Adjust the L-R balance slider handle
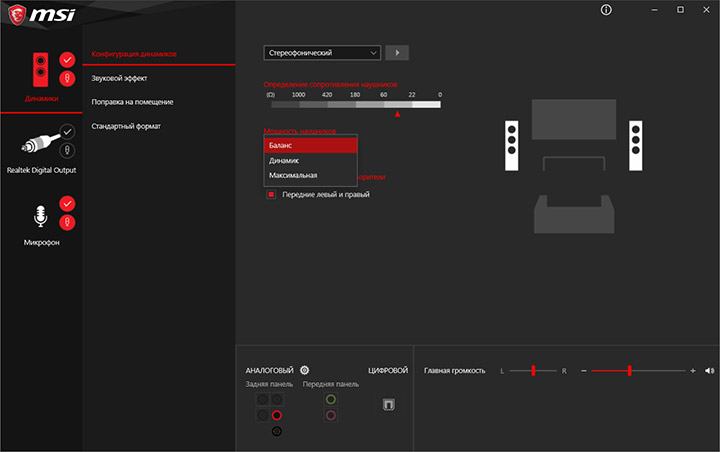The width and height of the screenshot is (720, 452). click(x=533, y=370)
